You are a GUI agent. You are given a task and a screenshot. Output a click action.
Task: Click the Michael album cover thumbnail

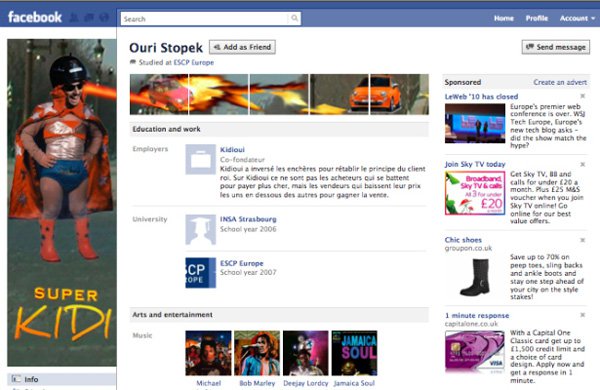pyautogui.click(x=209, y=353)
